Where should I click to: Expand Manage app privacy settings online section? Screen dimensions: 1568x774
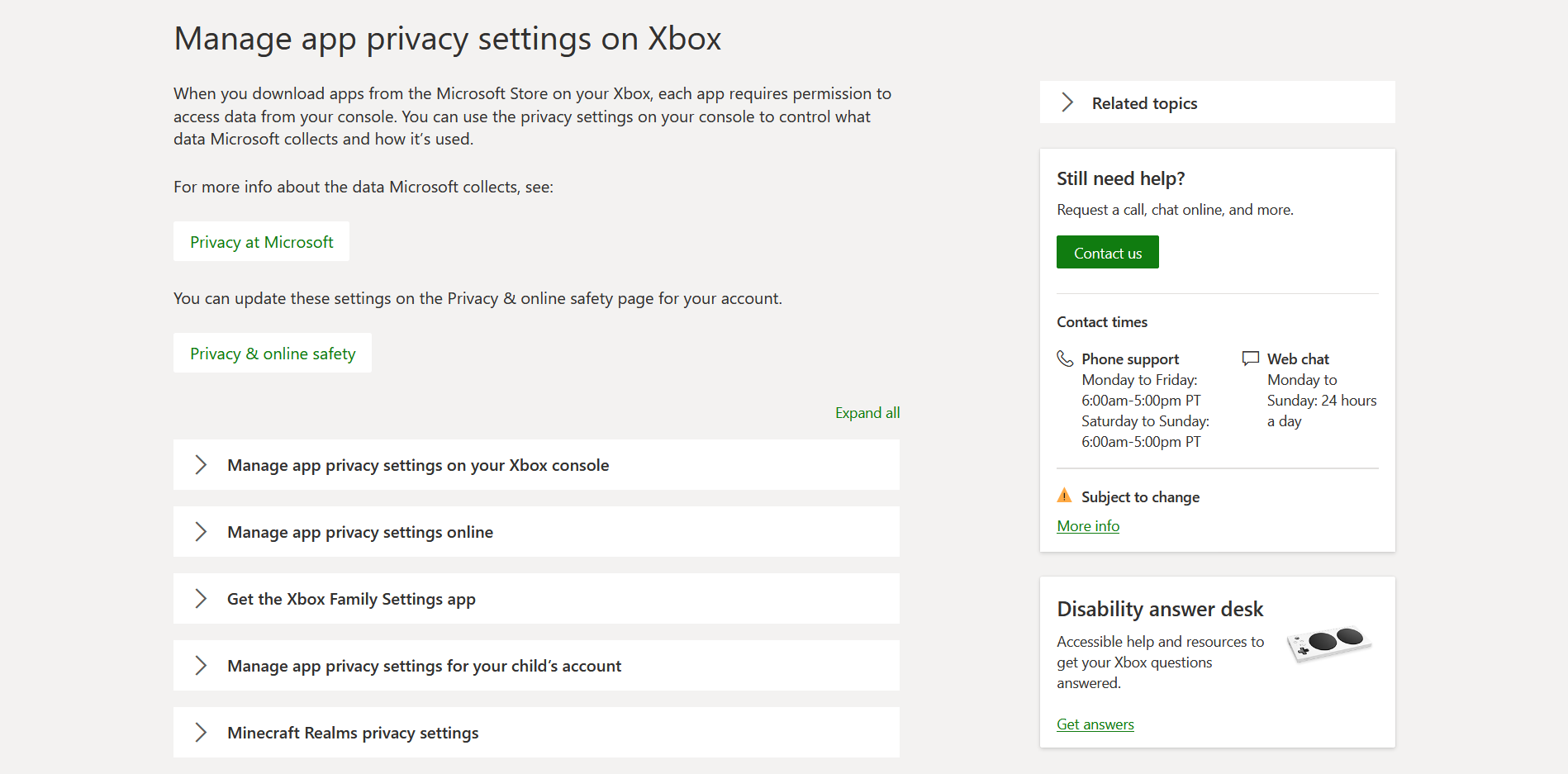point(536,532)
